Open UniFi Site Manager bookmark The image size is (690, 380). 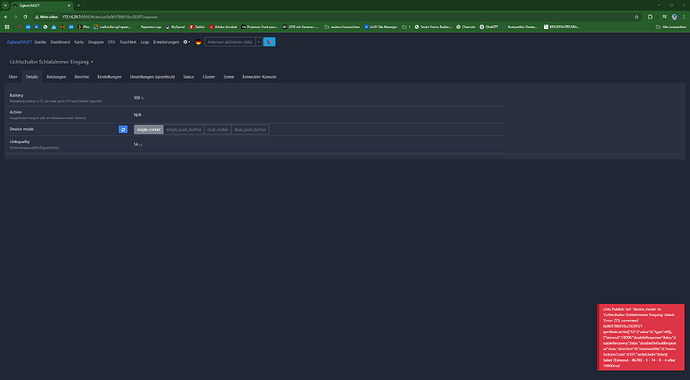[x=381, y=27]
